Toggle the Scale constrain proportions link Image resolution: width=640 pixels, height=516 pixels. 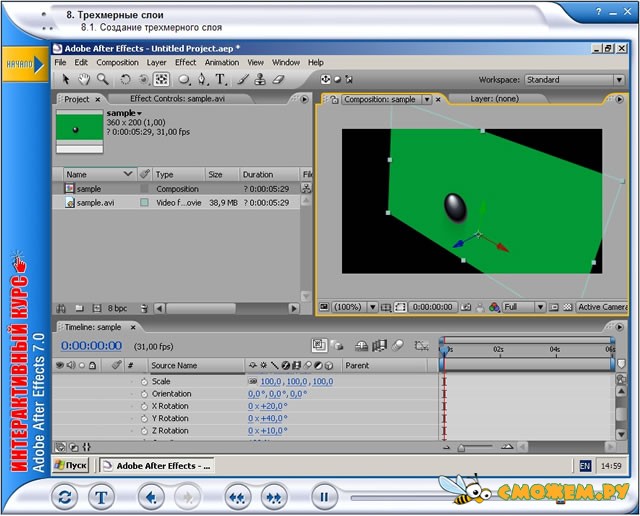253,381
